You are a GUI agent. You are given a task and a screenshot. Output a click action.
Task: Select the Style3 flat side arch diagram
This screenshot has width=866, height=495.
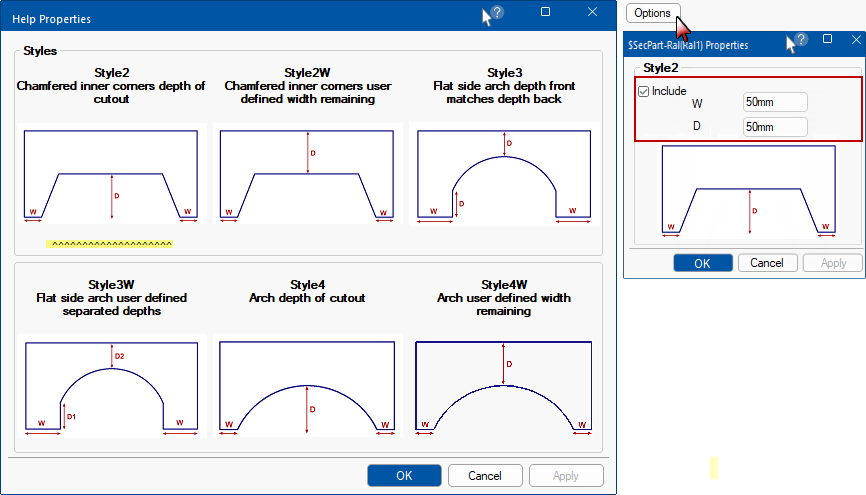504,174
